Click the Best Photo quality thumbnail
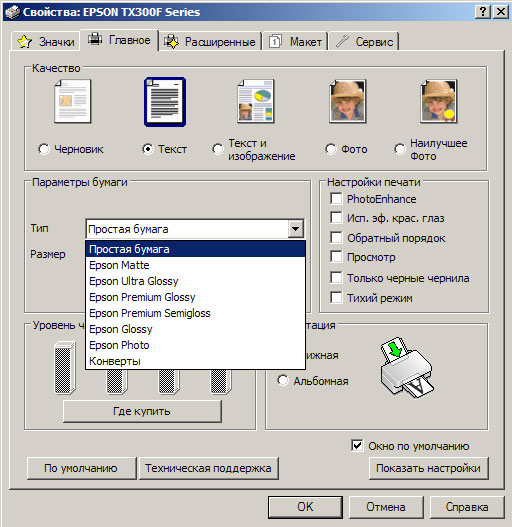This screenshot has width=512, height=527. point(439,102)
